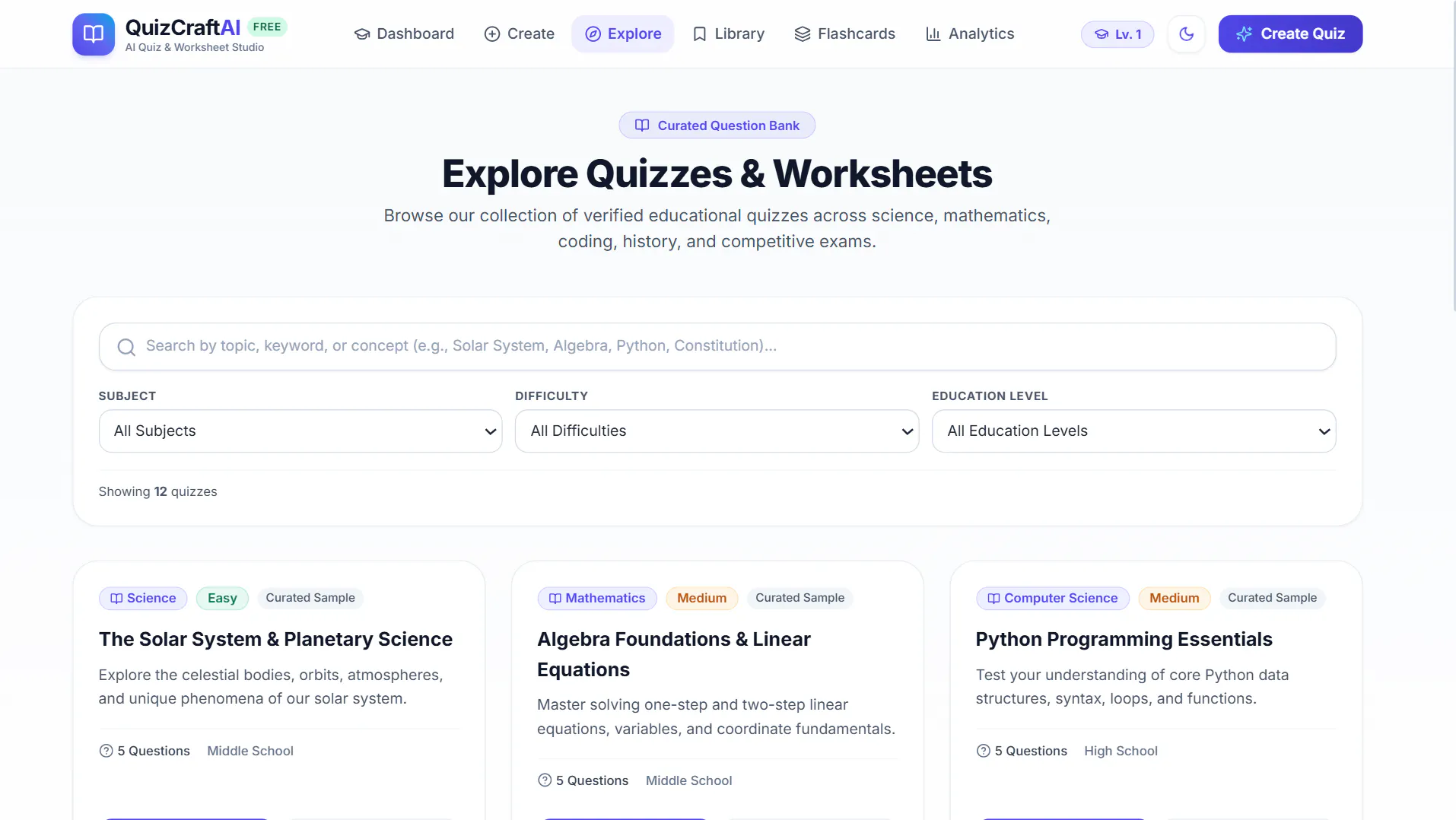This screenshot has height=820, width=1456.
Task: Click the graduation cap icon in Lv. 1 badge
Action: 1101,34
